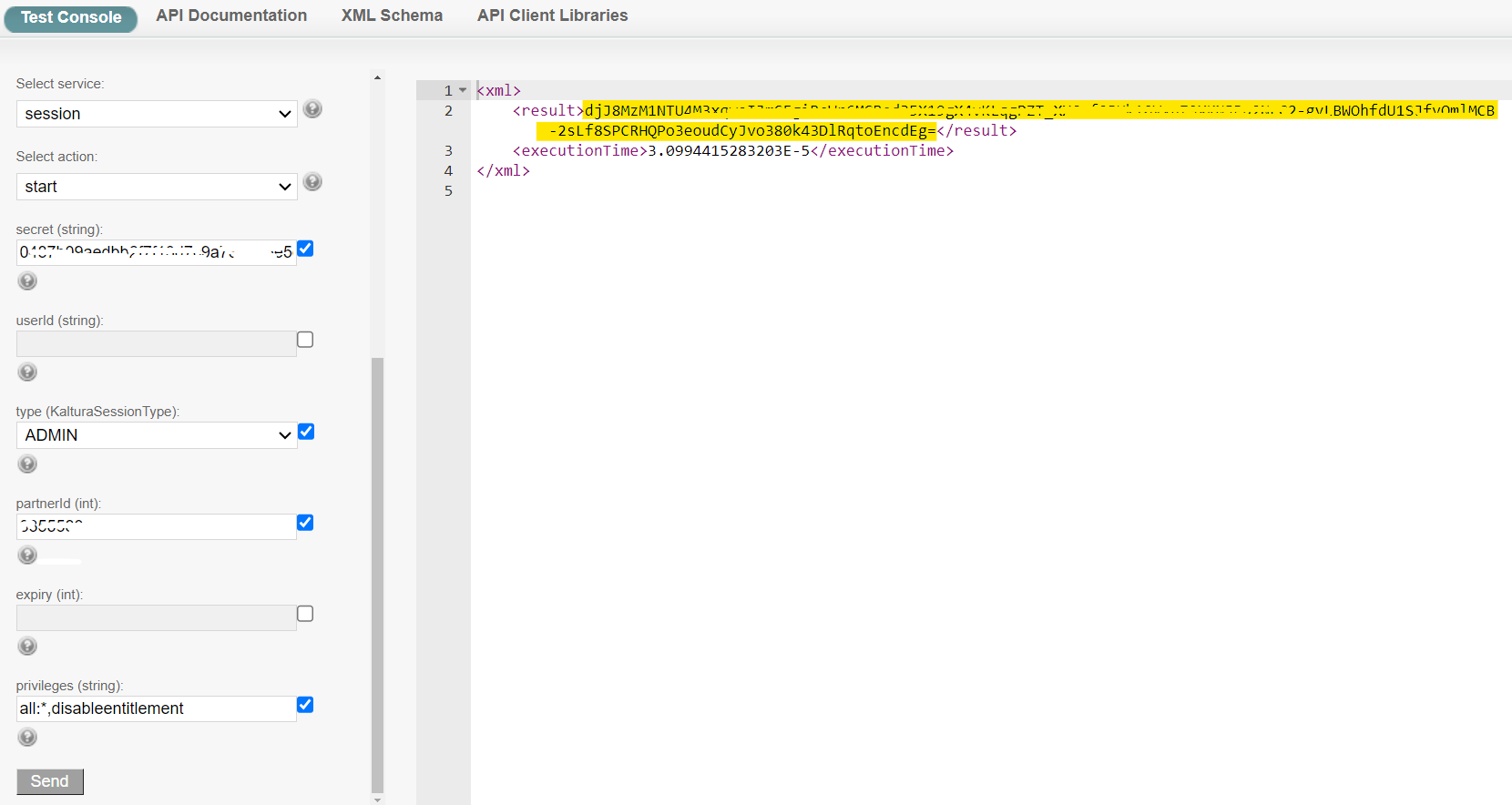Collapse the xml node fold arrow
Image resolution: width=1512 pixels, height=805 pixels.
[x=463, y=90]
